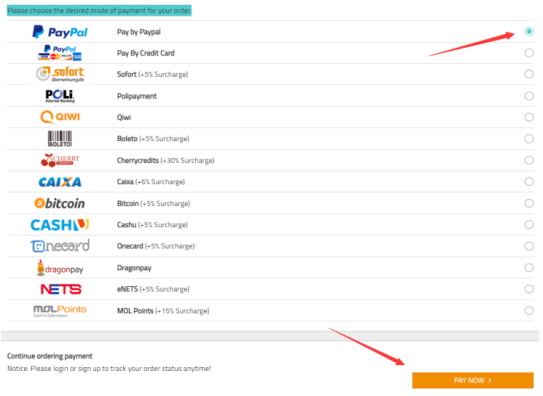
Task: Select the Pay By Credit Card radio button
Action: (529, 53)
